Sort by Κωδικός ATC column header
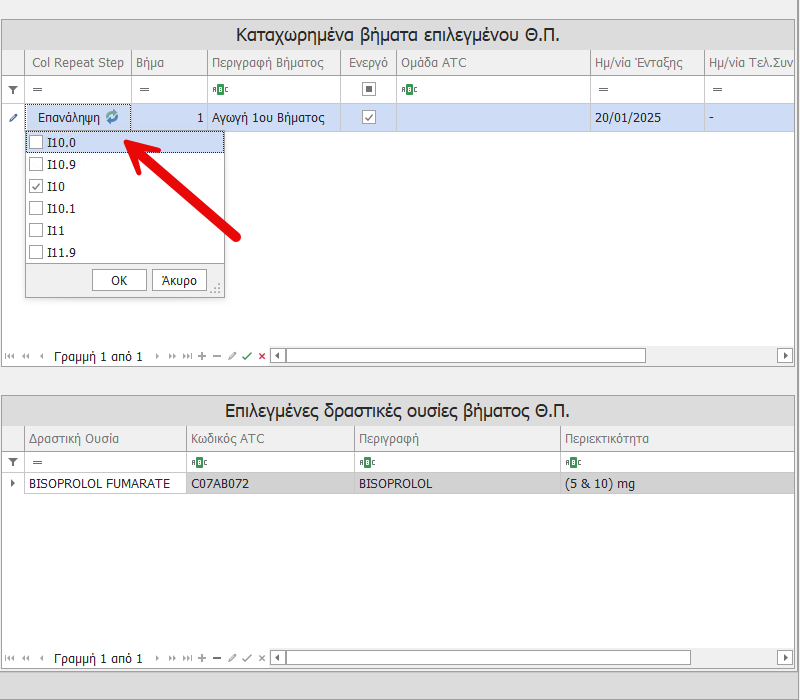This screenshot has height=700, width=800. coord(270,439)
